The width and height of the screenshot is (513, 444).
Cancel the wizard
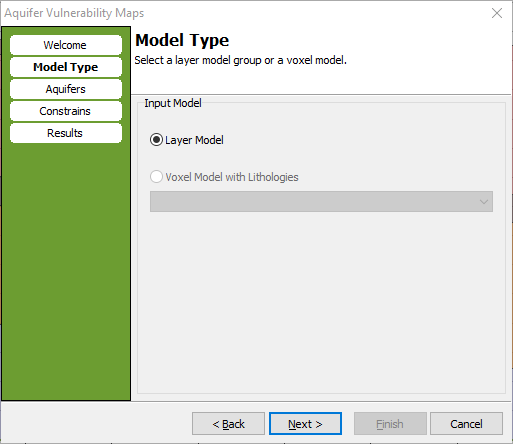point(466,424)
